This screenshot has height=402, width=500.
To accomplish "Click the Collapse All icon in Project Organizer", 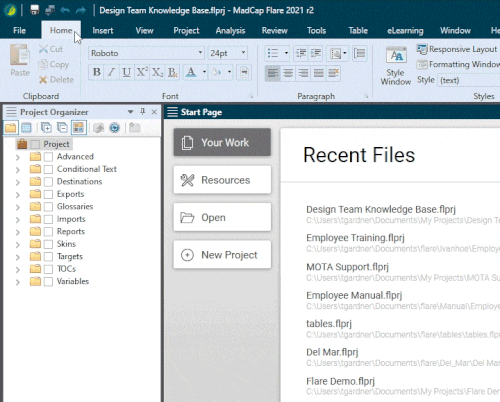I will pos(62,128).
